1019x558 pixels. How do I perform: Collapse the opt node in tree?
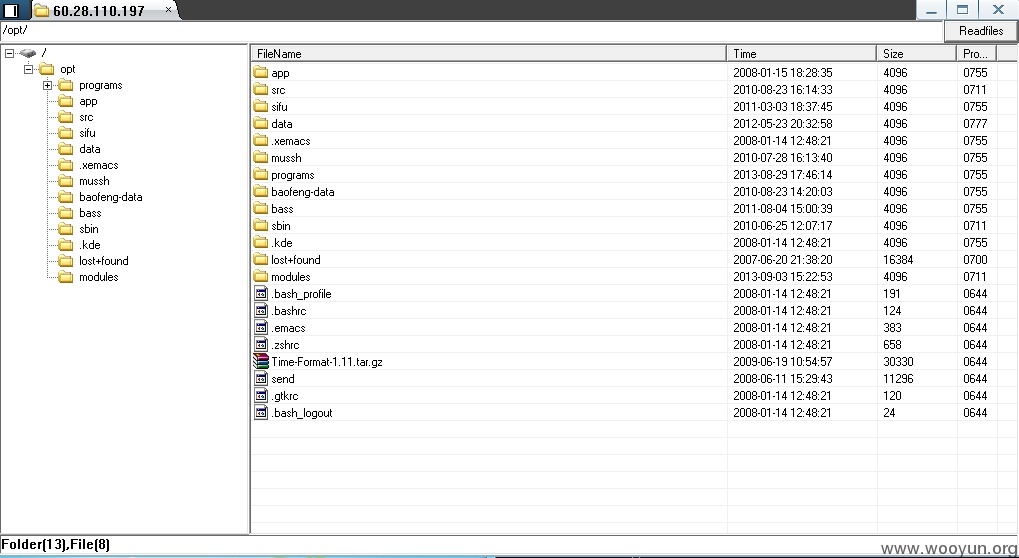29,69
